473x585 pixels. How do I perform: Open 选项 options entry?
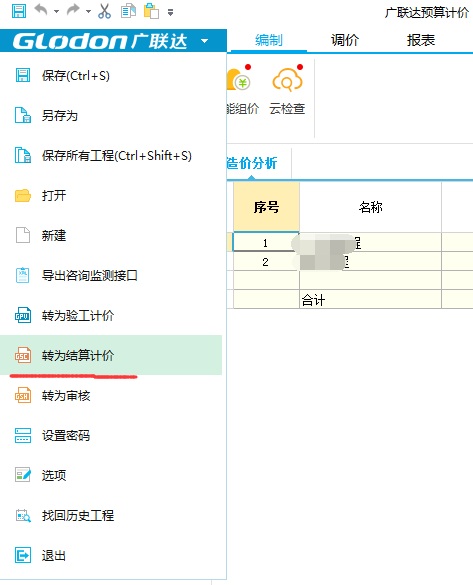click(111, 475)
